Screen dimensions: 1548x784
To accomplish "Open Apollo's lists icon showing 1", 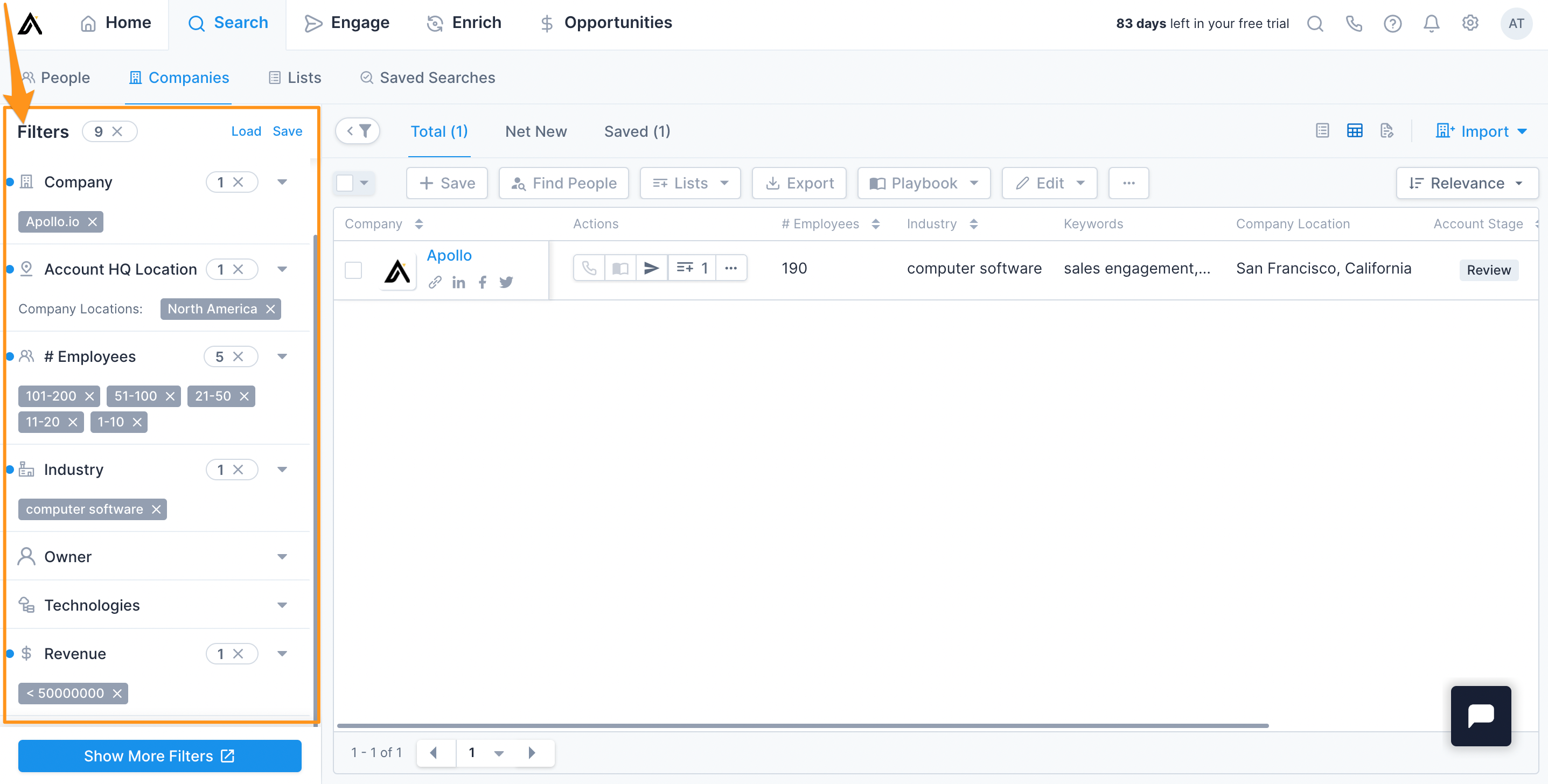I will click(692, 268).
